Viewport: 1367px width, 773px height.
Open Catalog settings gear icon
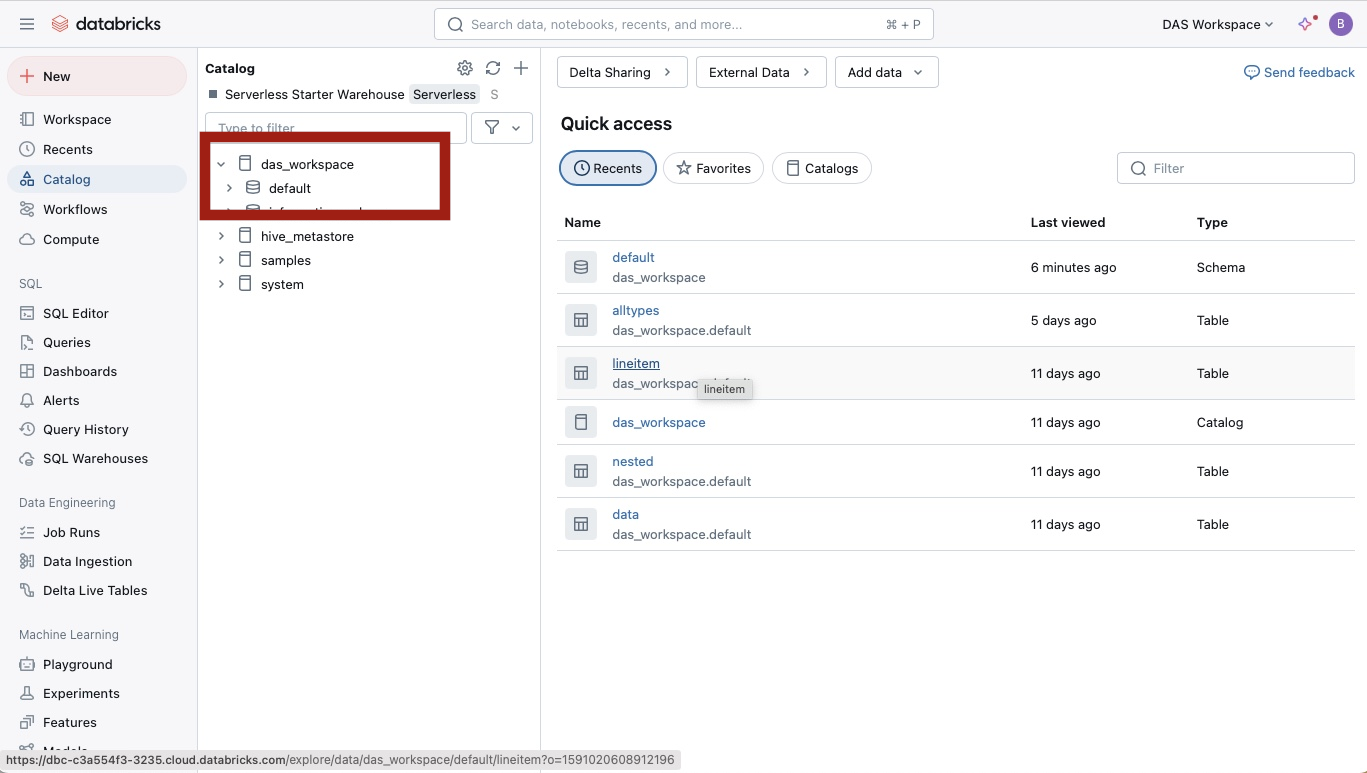click(x=465, y=68)
